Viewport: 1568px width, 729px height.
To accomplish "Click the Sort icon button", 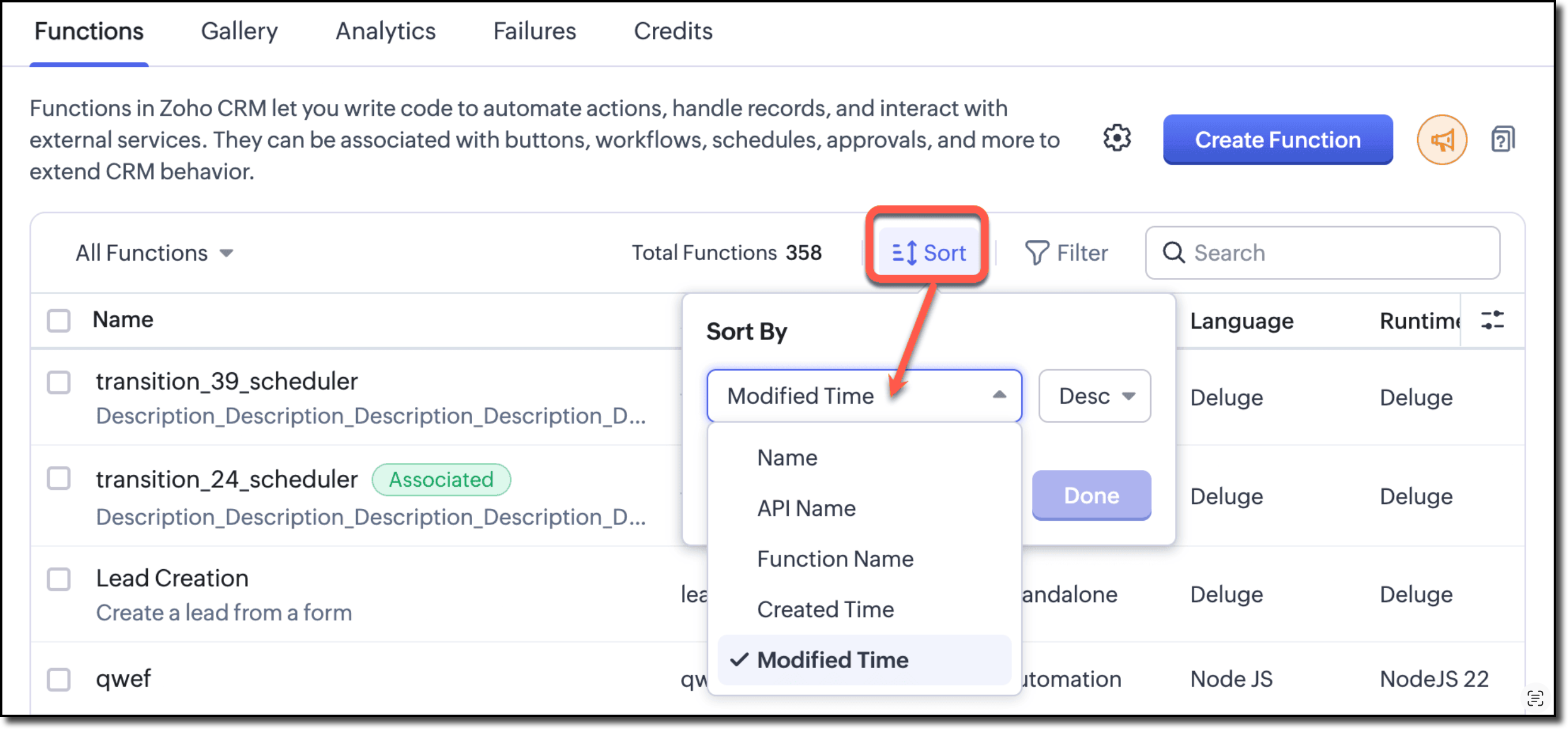I will point(928,252).
